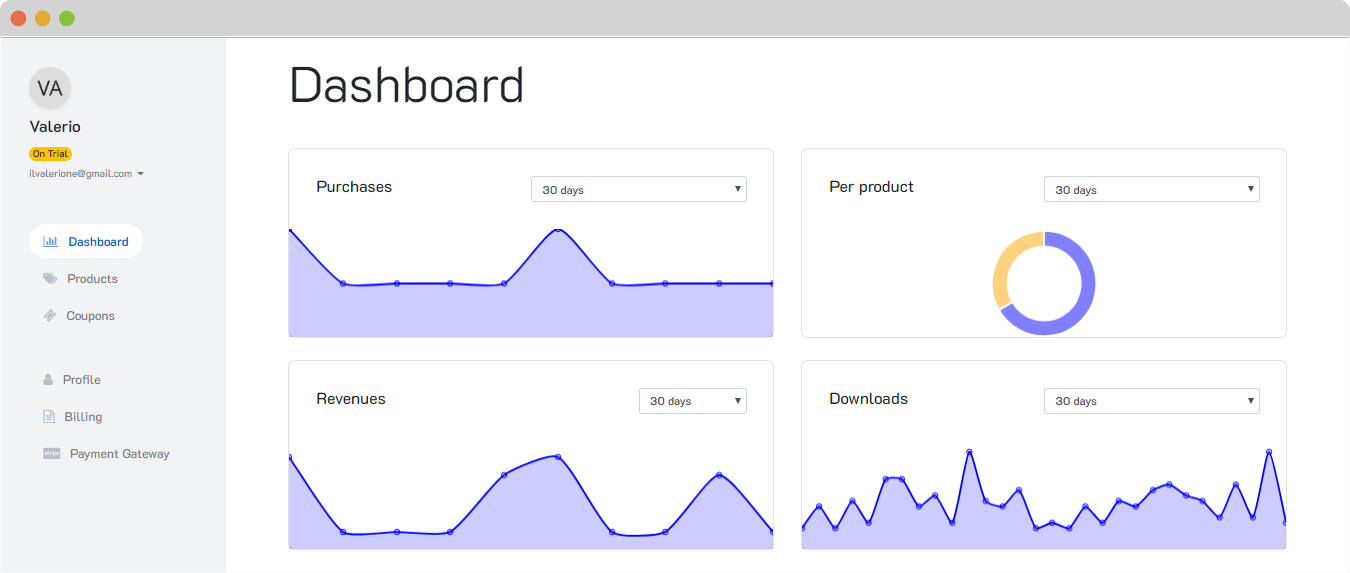Click the Stripe Payment Gateway icon

(x=52, y=453)
